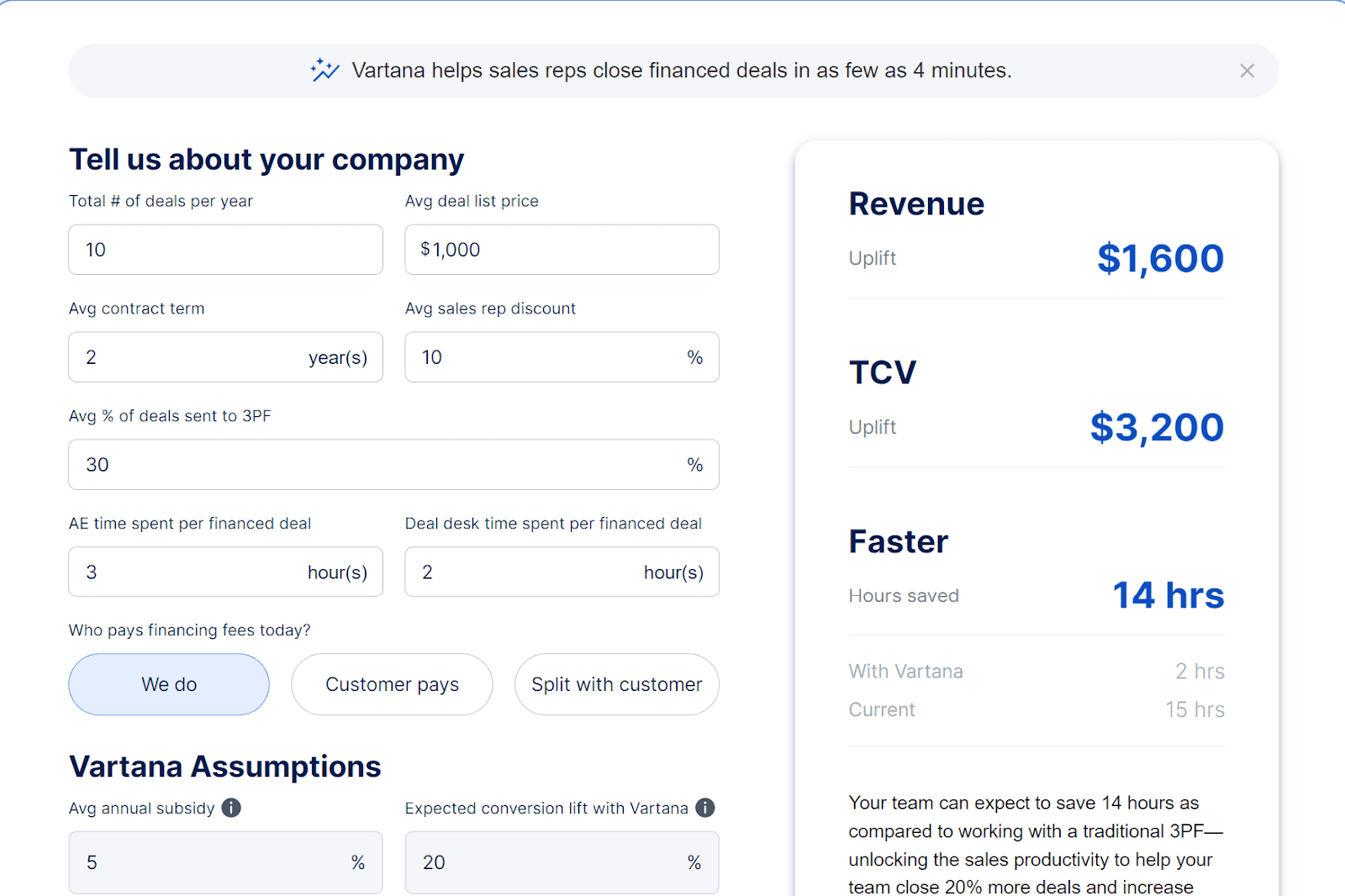
Task: Click the 'TCV' heading
Action: pos(883,372)
